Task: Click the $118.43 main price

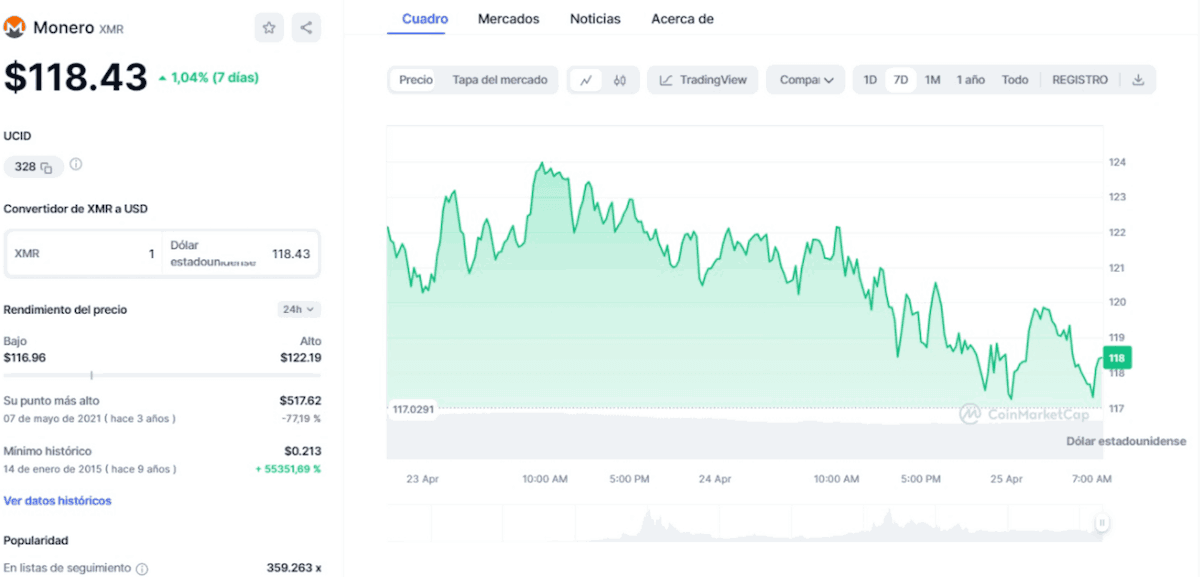Action: 76,77
